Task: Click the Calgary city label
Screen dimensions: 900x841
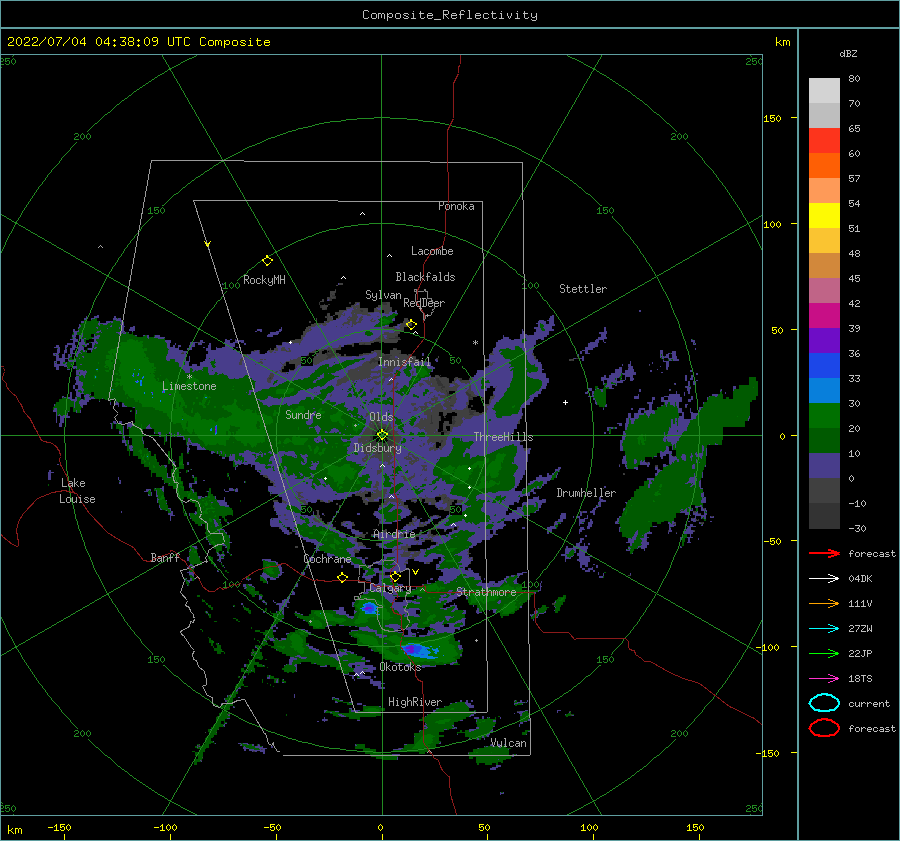Action: click(x=390, y=588)
